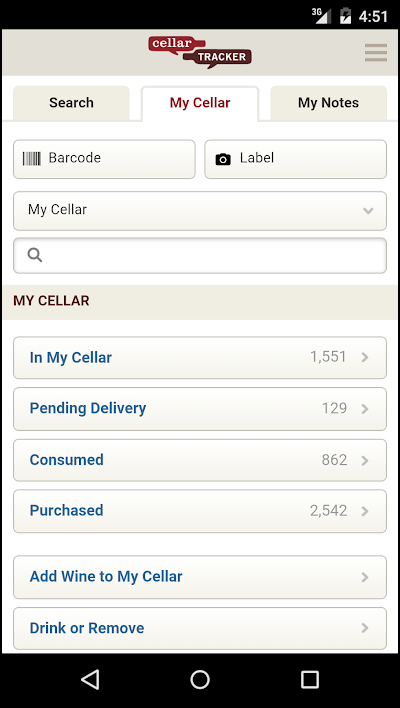Viewport: 400px width, 708px height.
Task: Select the My Cellar tab
Action: pos(200,103)
